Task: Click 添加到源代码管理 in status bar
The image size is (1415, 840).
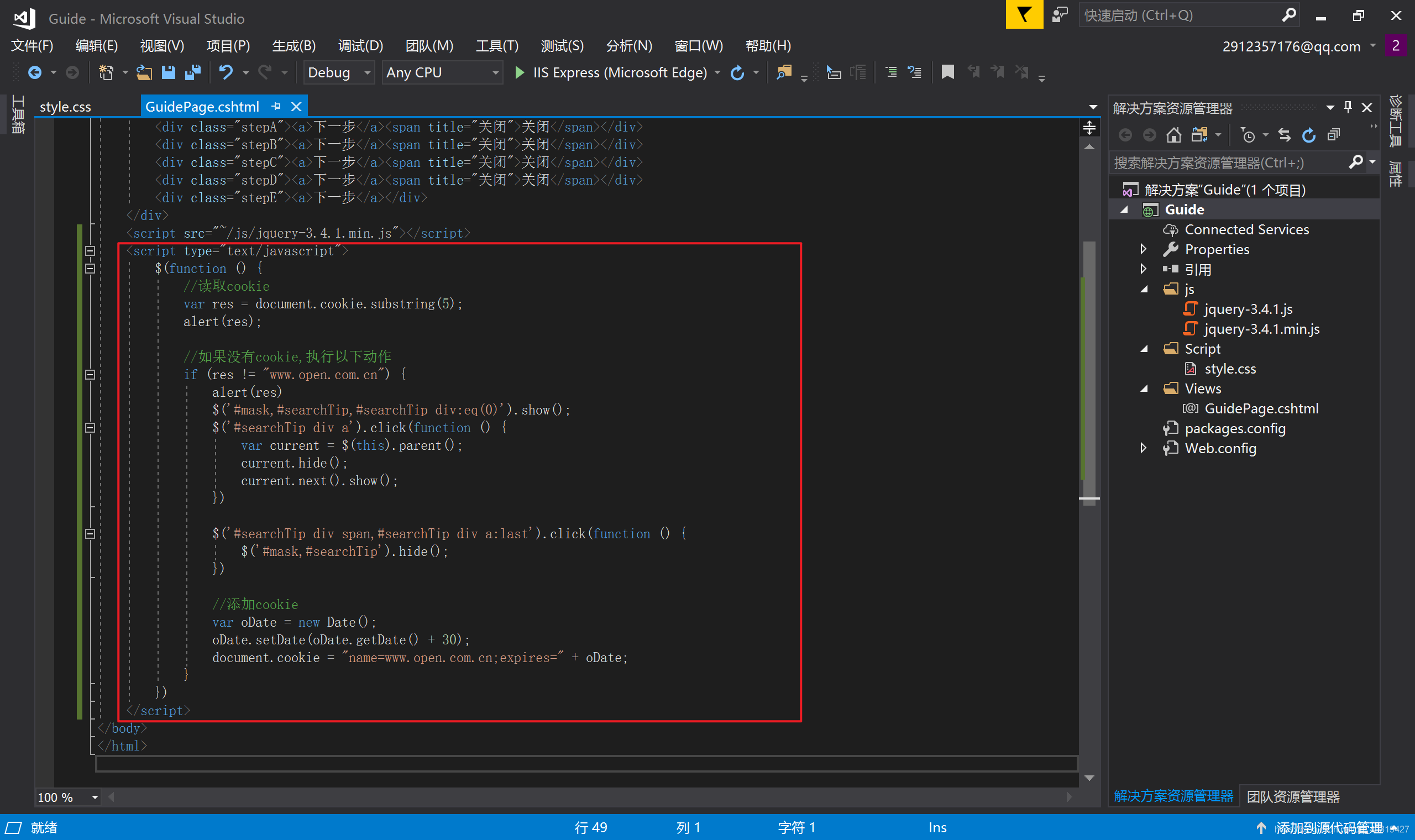Action: coord(1328,827)
